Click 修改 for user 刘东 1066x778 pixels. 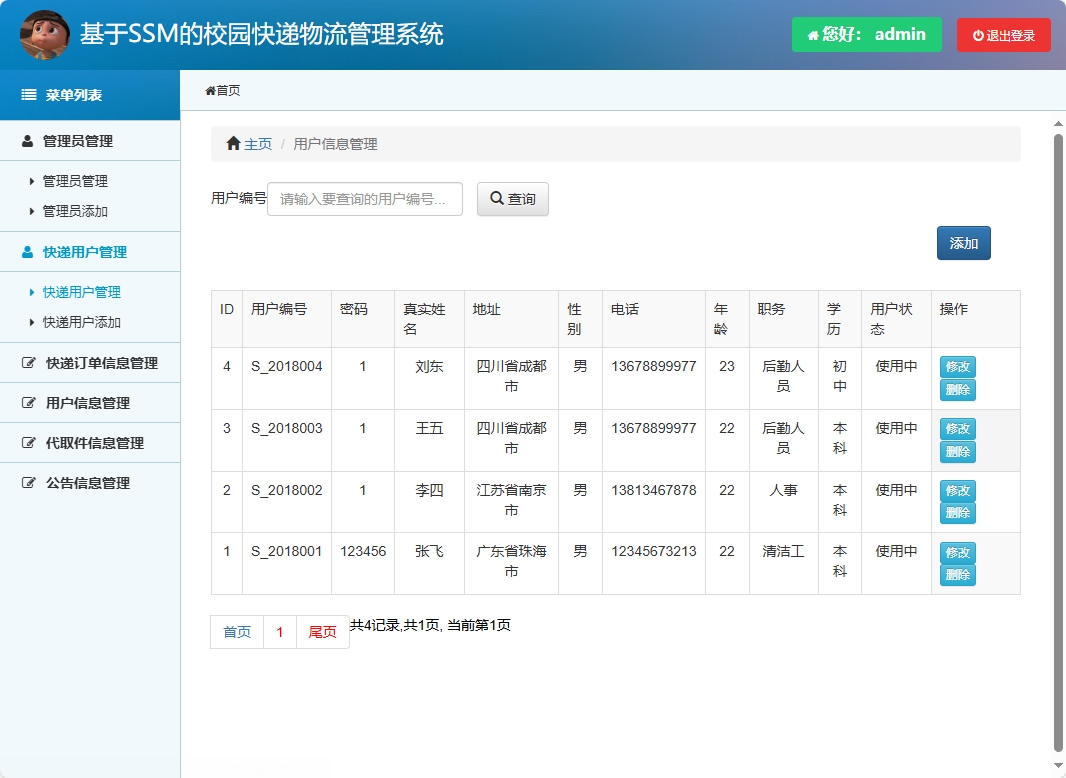957,367
